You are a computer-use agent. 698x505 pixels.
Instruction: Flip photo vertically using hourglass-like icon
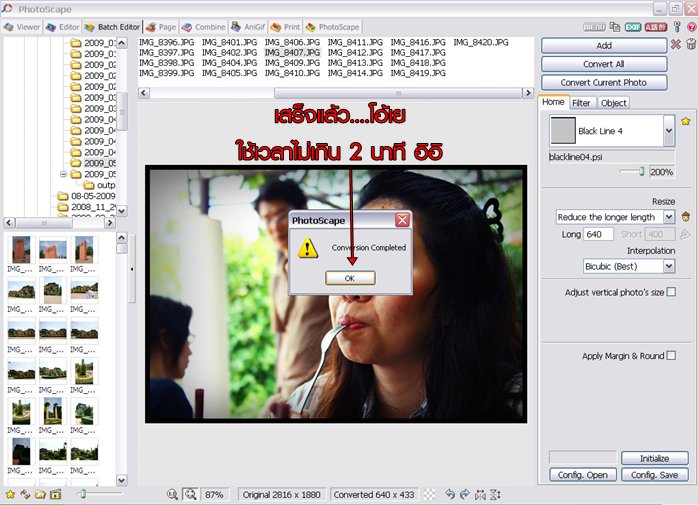click(x=495, y=494)
